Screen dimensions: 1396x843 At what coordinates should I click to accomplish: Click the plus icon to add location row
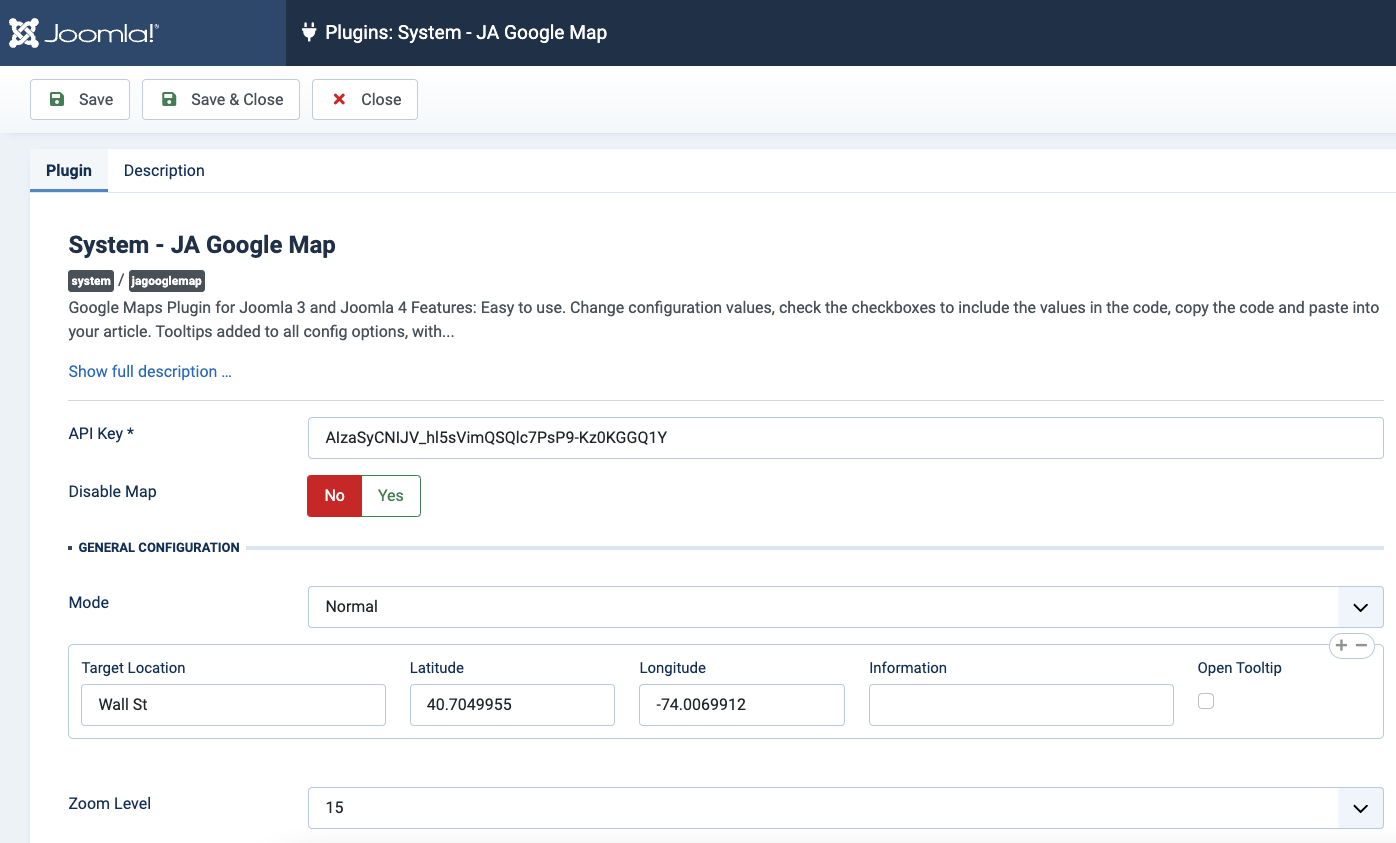tap(1342, 645)
